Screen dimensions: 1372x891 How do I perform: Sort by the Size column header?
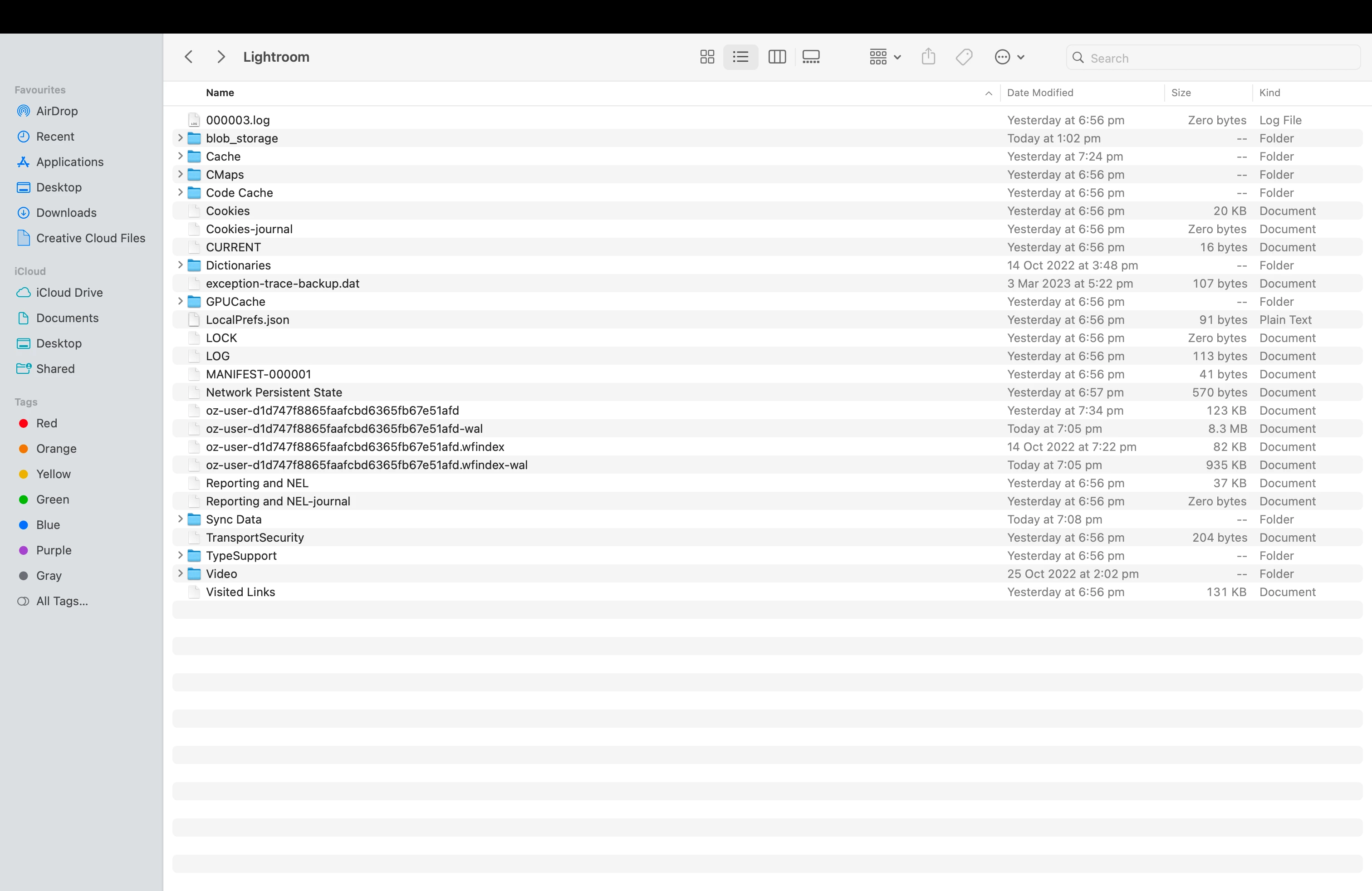click(x=1181, y=93)
